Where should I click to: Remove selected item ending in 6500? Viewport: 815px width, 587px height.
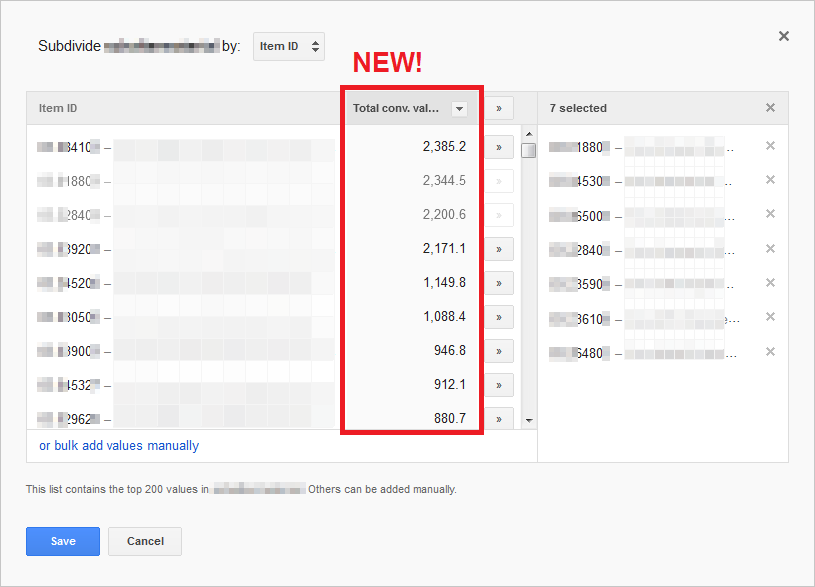pos(770,214)
